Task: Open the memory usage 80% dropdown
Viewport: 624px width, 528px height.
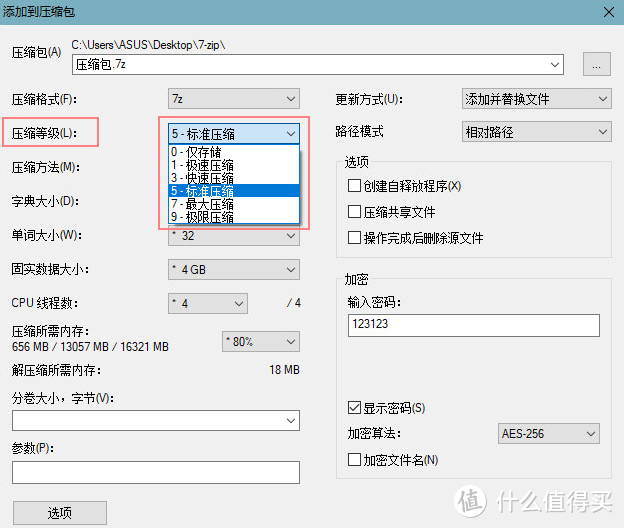Action: click(x=261, y=341)
